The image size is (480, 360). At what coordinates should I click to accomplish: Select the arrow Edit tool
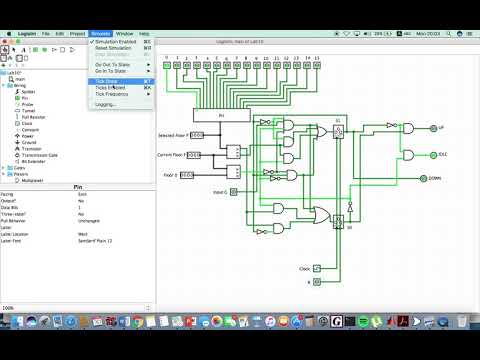coord(14,50)
